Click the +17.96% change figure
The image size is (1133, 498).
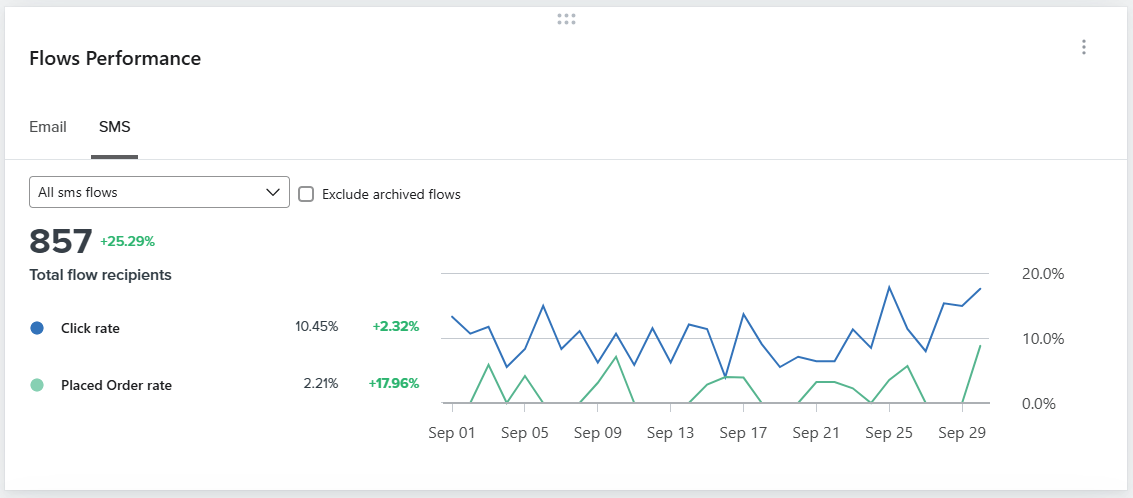(394, 383)
